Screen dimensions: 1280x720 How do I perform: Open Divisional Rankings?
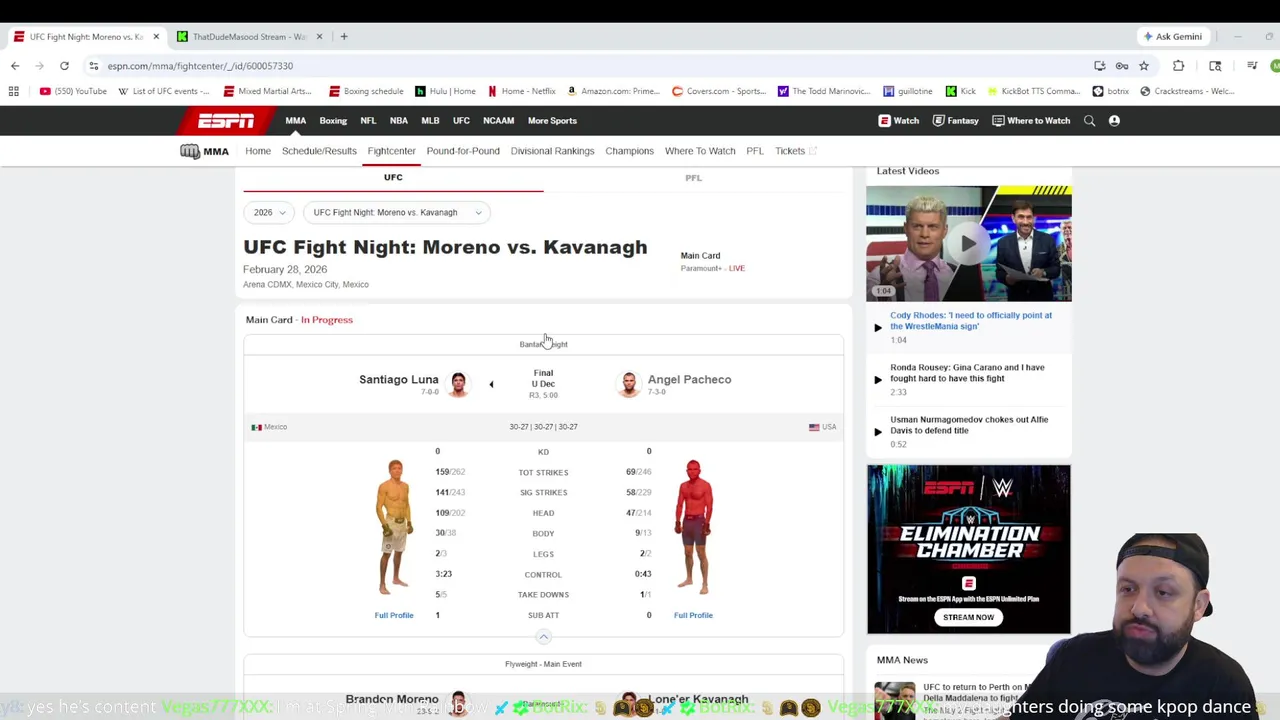click(x=552, y=151)
